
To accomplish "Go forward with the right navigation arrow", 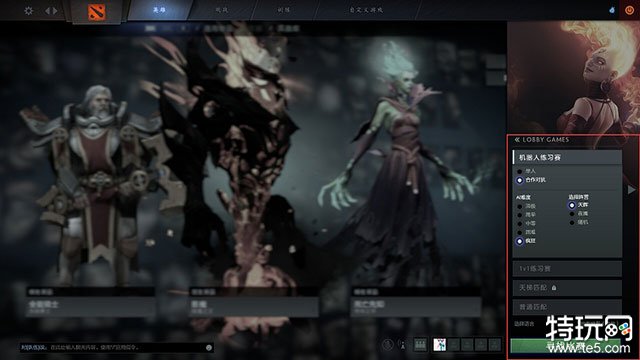I will click(x=55, y=11).
